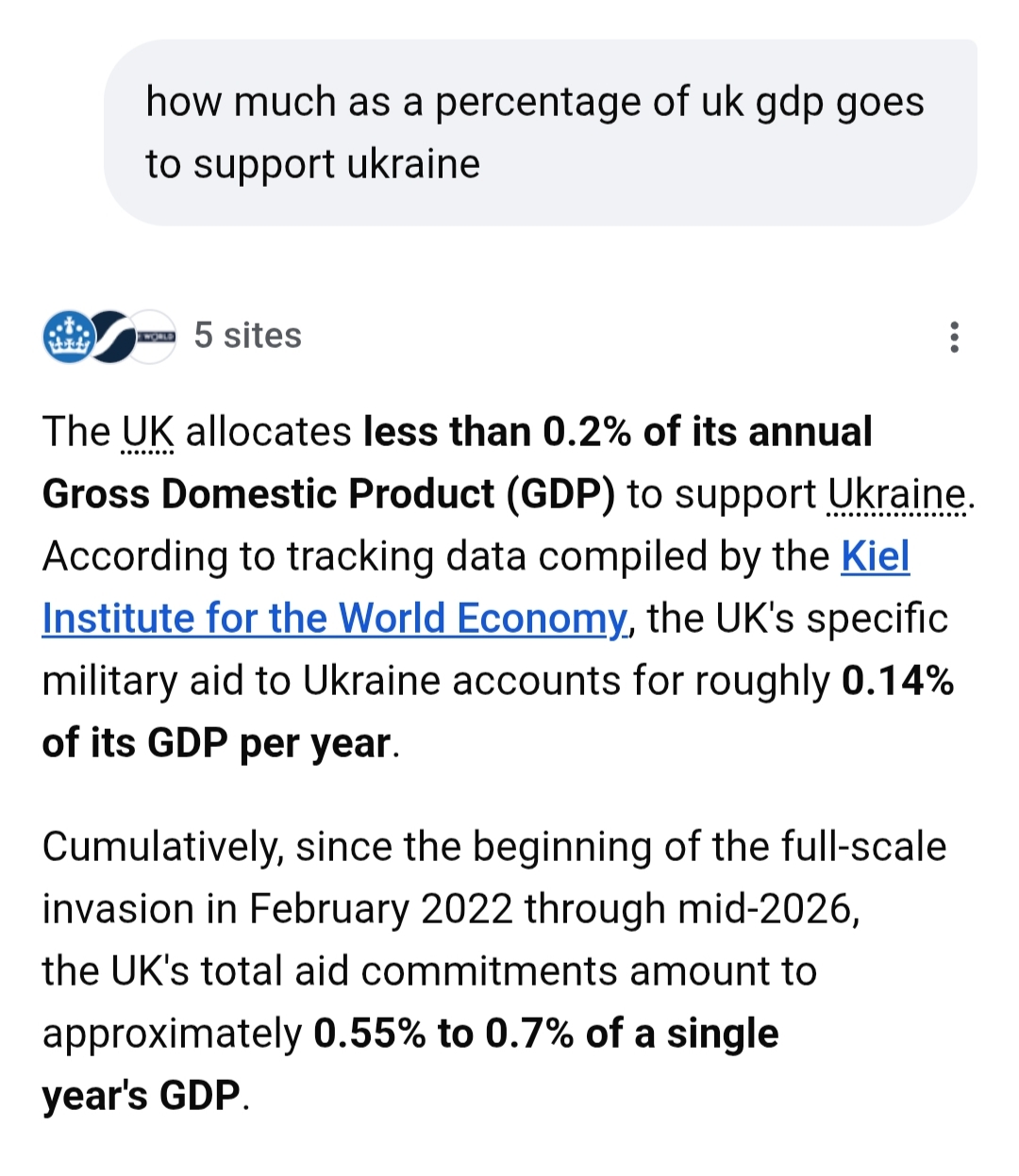Tap the bold '0.55% to 0.7%' range
1019x1176 pixels.
point(443,1034)
